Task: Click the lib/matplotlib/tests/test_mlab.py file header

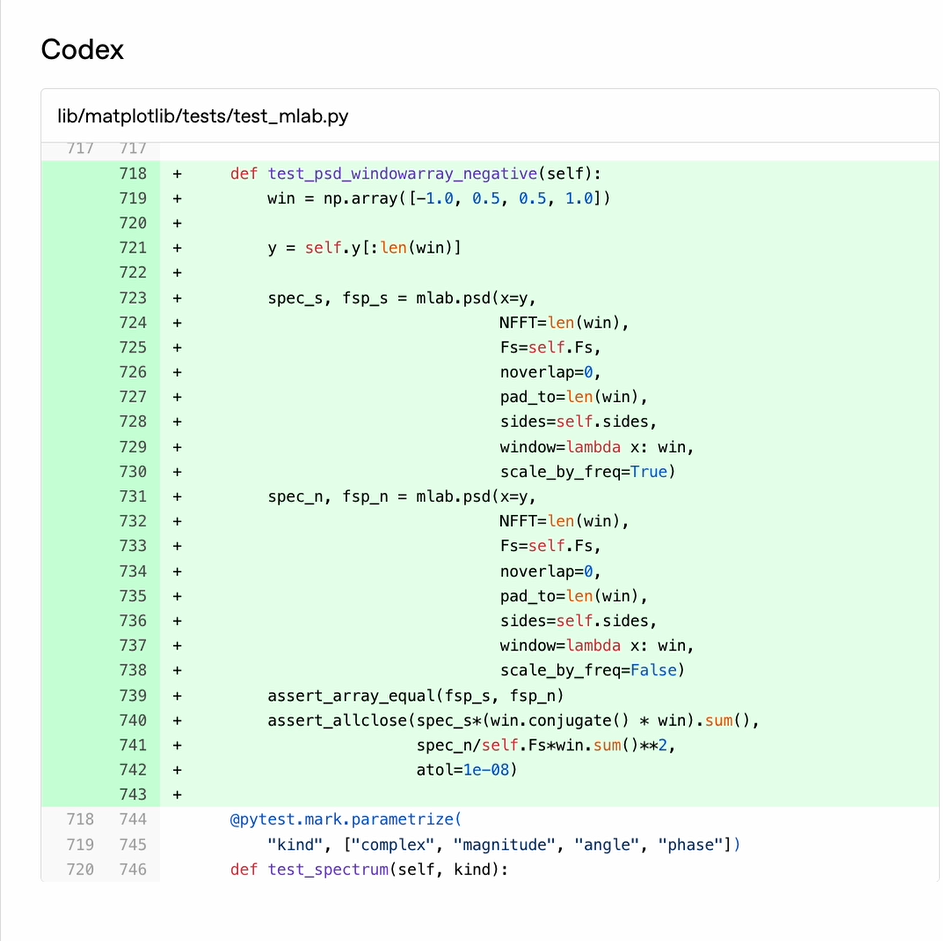Action: [x=203, y=115]
